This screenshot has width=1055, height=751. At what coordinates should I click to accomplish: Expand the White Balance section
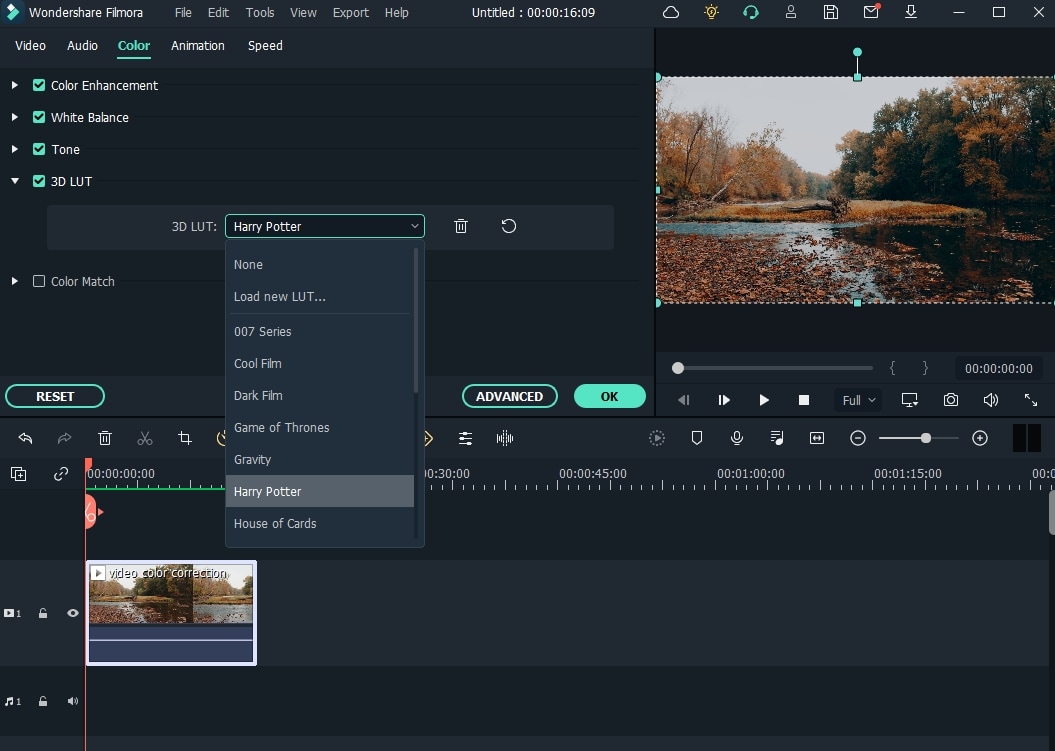click(x=15, y=118)
